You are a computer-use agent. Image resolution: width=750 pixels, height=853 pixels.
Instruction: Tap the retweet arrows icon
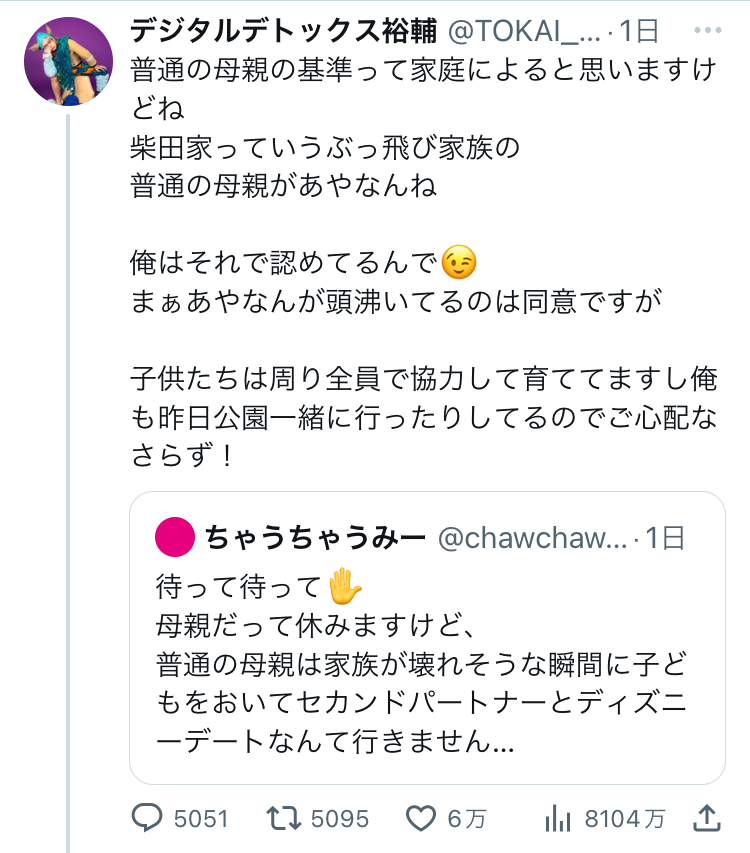click(x=285, y=819)
